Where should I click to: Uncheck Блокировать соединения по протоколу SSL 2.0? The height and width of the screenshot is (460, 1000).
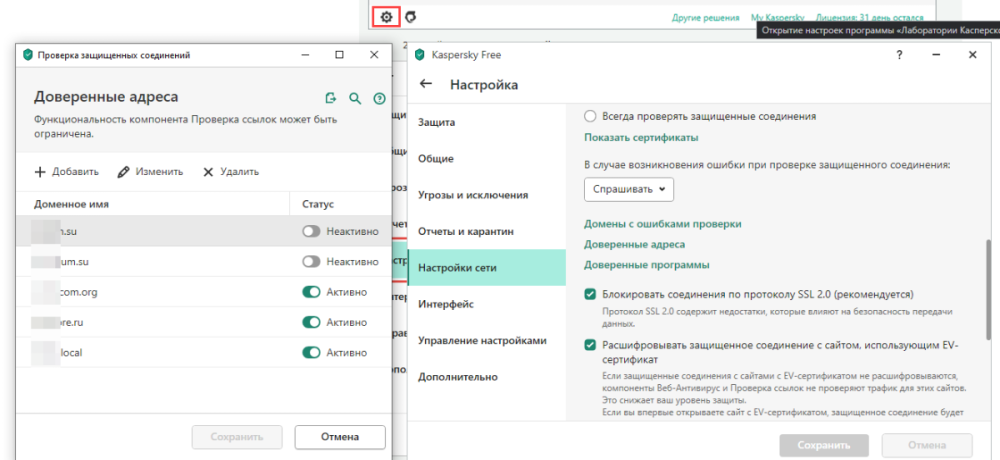tap(590, 294)
